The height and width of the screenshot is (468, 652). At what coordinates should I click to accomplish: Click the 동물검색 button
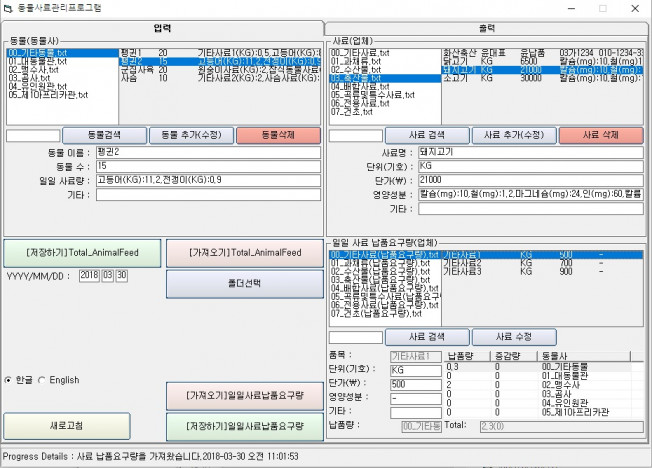pyautogui.click(x=103, y=135)
